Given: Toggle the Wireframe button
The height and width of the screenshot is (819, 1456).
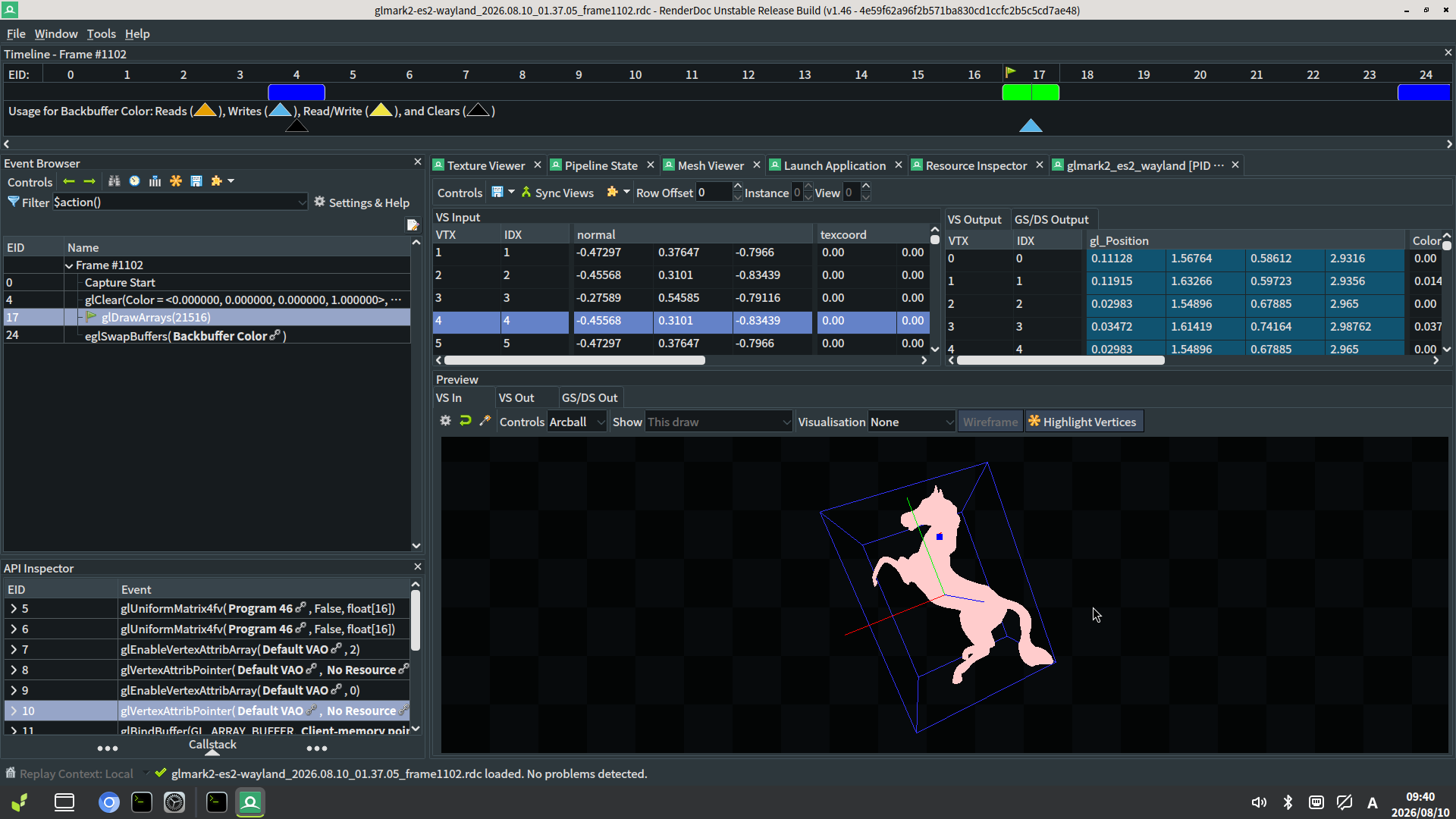Looking at the screenshot, I should [990, 422].
